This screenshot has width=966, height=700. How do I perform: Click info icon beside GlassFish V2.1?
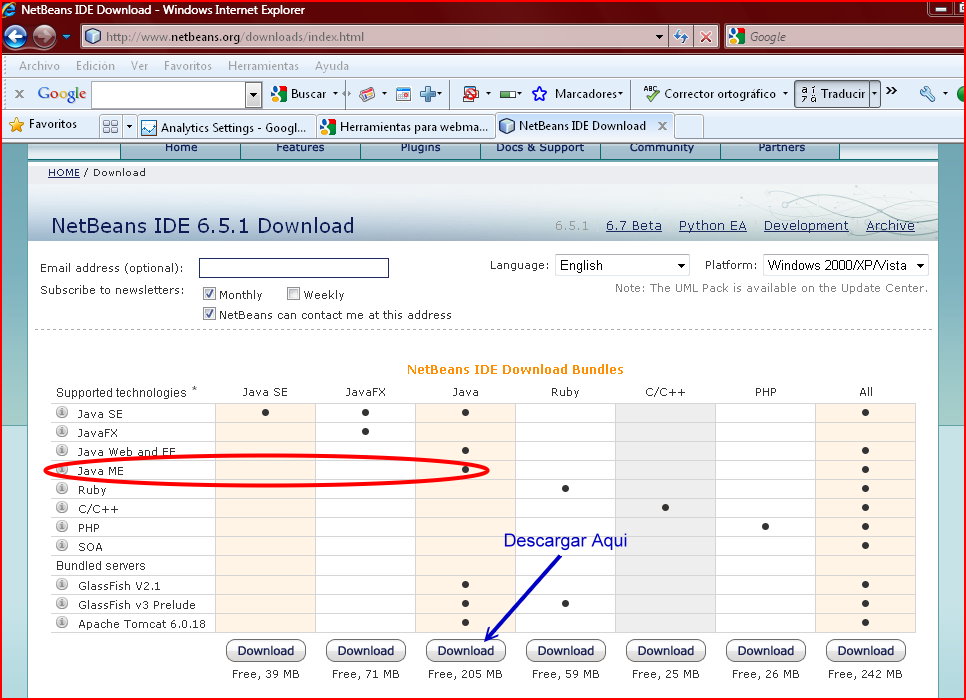tap(62, 584)
